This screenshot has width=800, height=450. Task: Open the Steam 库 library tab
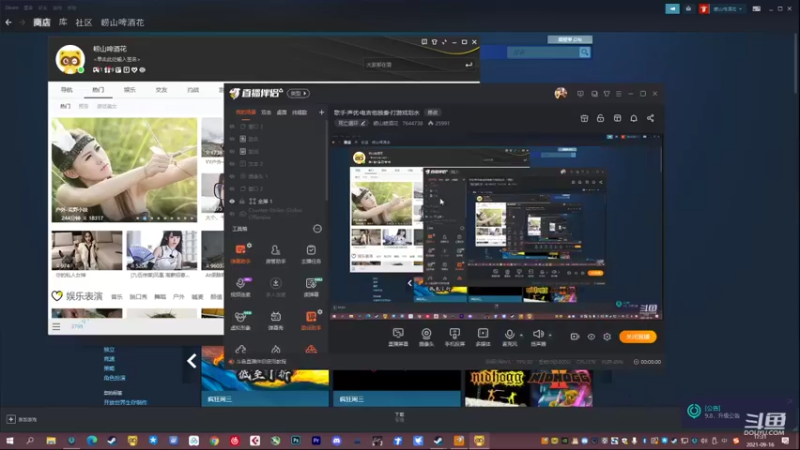click(x=63, y=22)
